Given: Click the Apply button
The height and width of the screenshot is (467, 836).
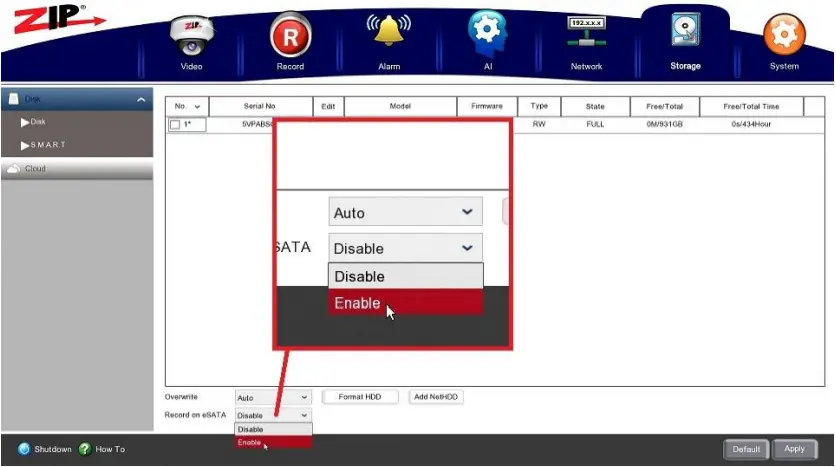Looking at the screenshot, I should pyautogui.click(x=794, y=449).
